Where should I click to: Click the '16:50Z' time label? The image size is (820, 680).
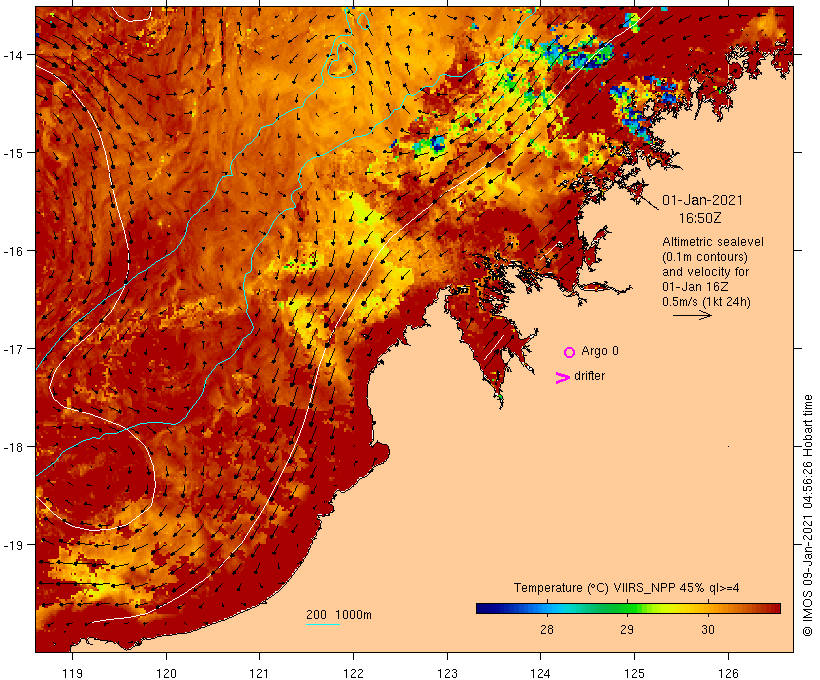(700, 218)
